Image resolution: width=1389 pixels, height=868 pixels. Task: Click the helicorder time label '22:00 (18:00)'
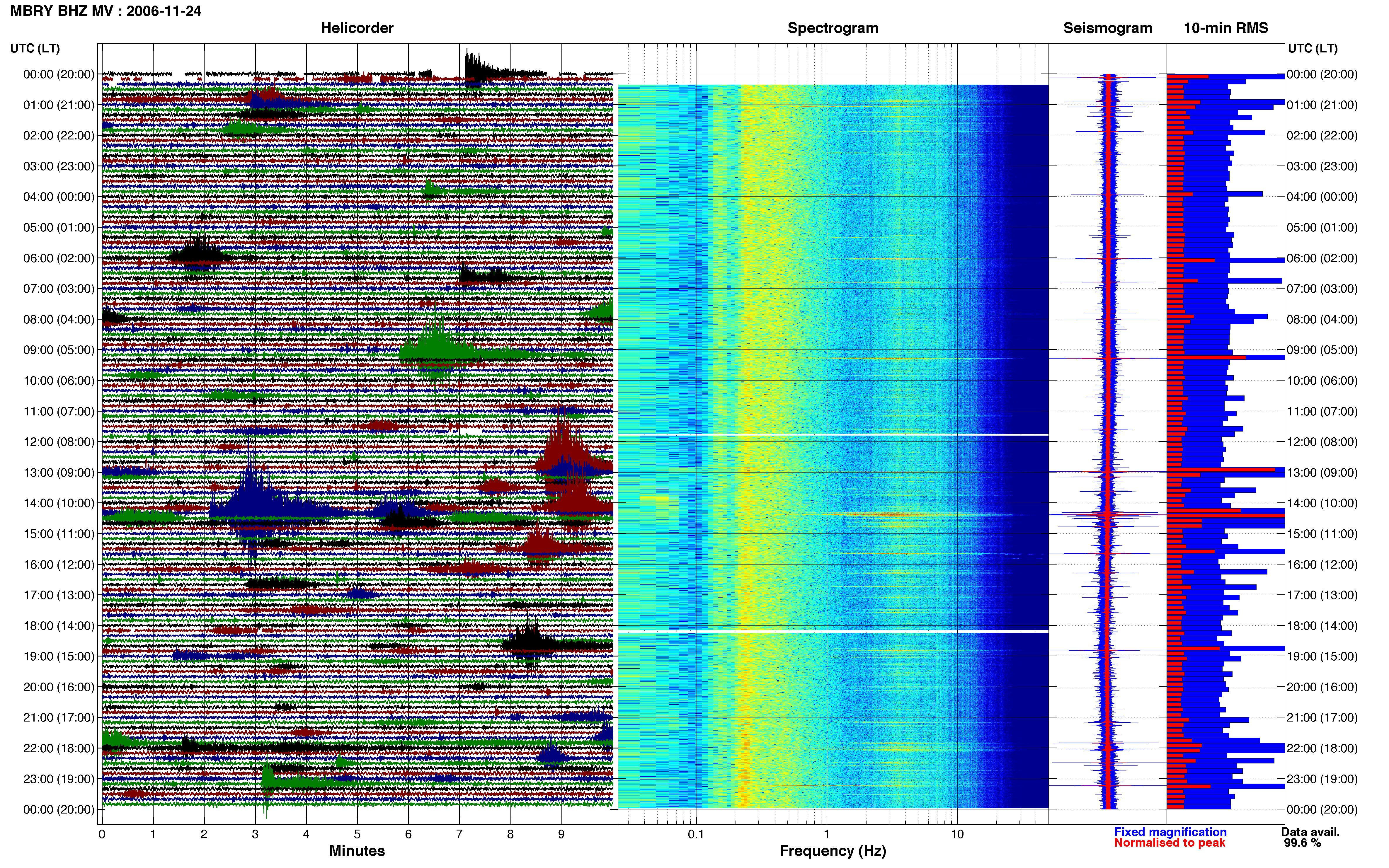point(59,748)
